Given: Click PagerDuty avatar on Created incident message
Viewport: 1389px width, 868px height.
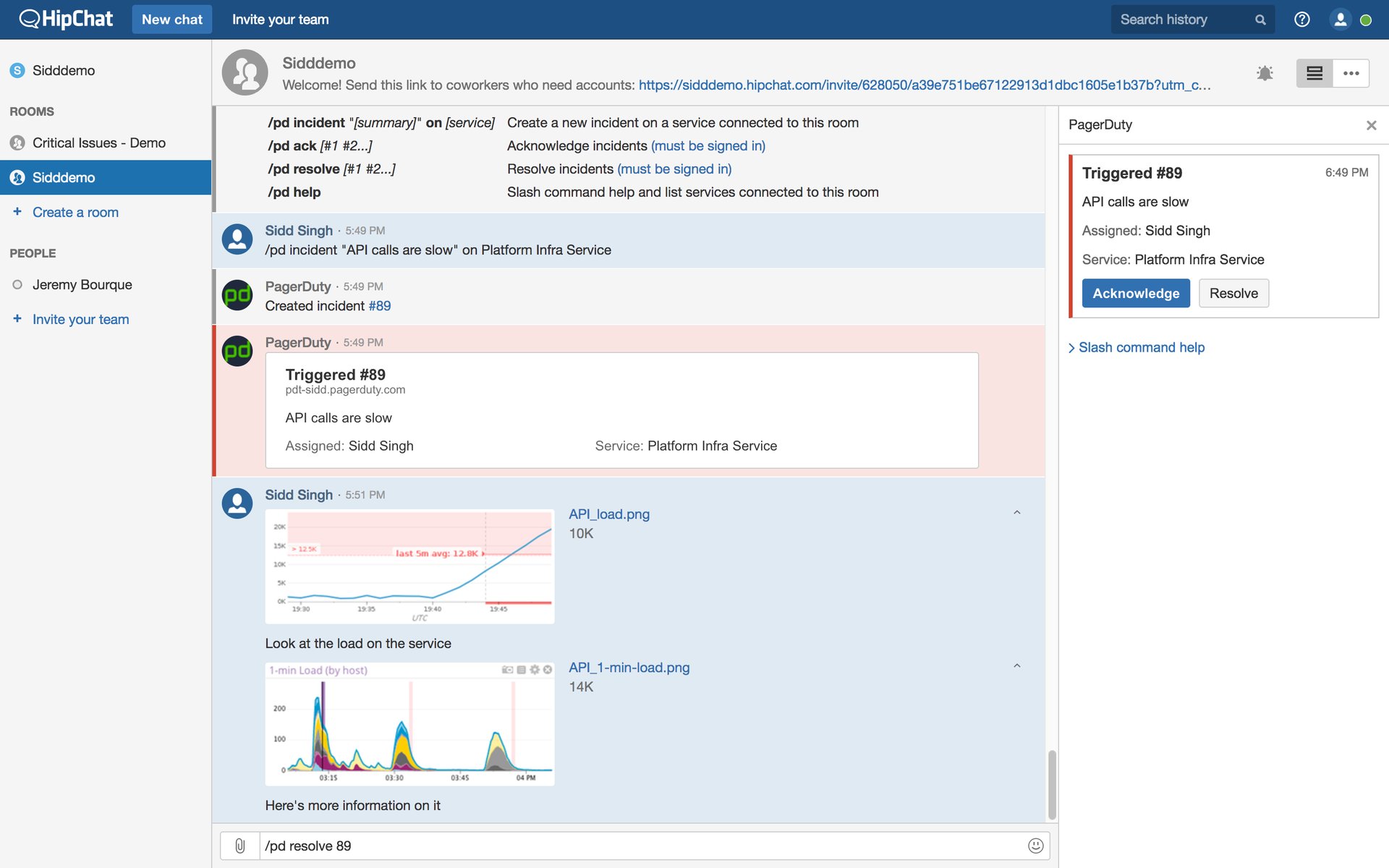Looking at the screenshot, I should point(237,295).
